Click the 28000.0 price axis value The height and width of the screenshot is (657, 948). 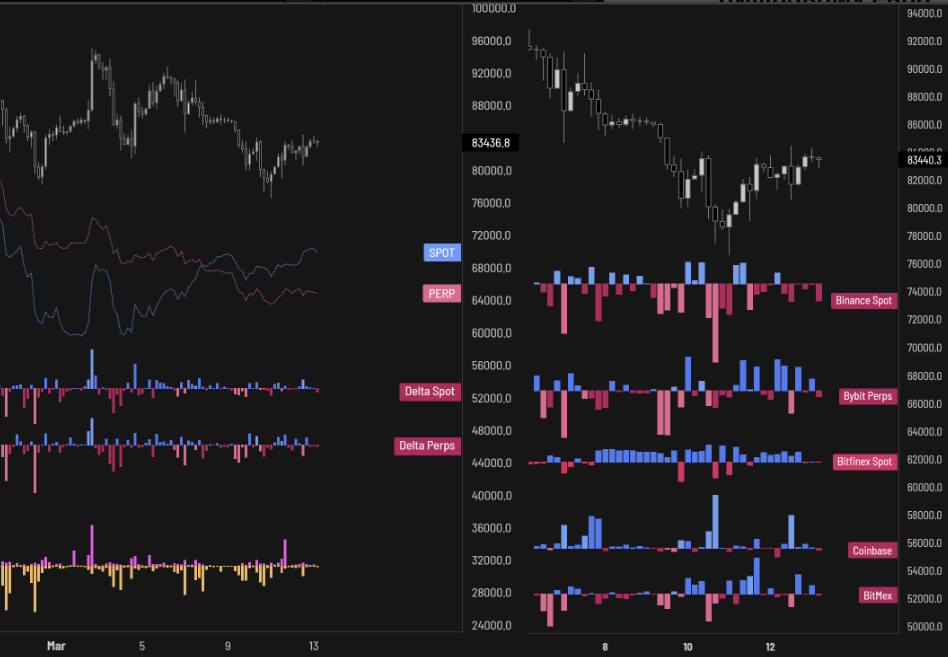click(492, 593)
